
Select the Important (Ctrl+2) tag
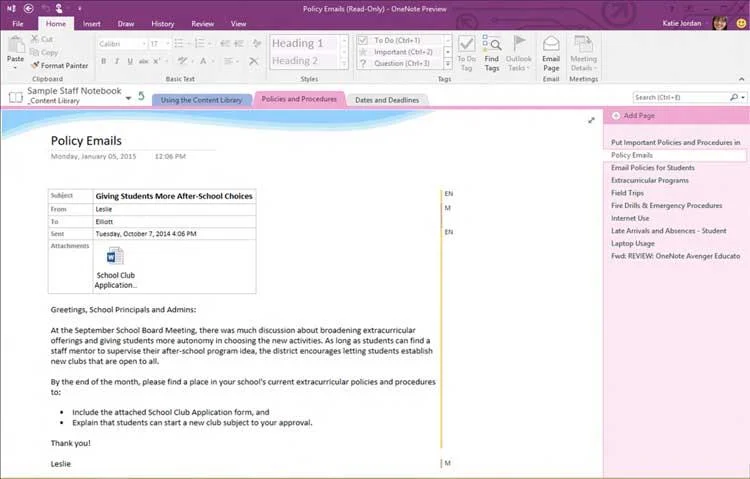[401, 52]
